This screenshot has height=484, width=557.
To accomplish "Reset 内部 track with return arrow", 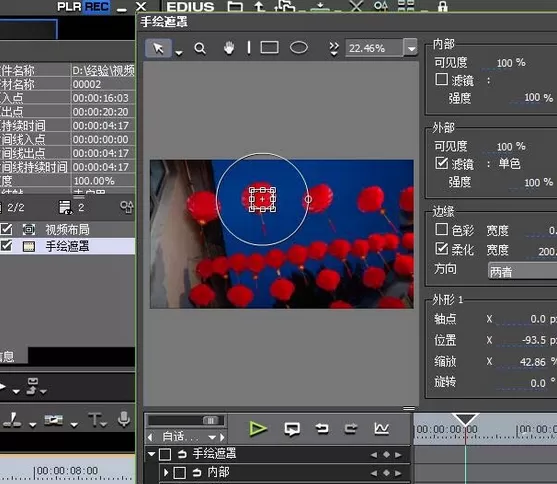I will [x=197, y=473].
